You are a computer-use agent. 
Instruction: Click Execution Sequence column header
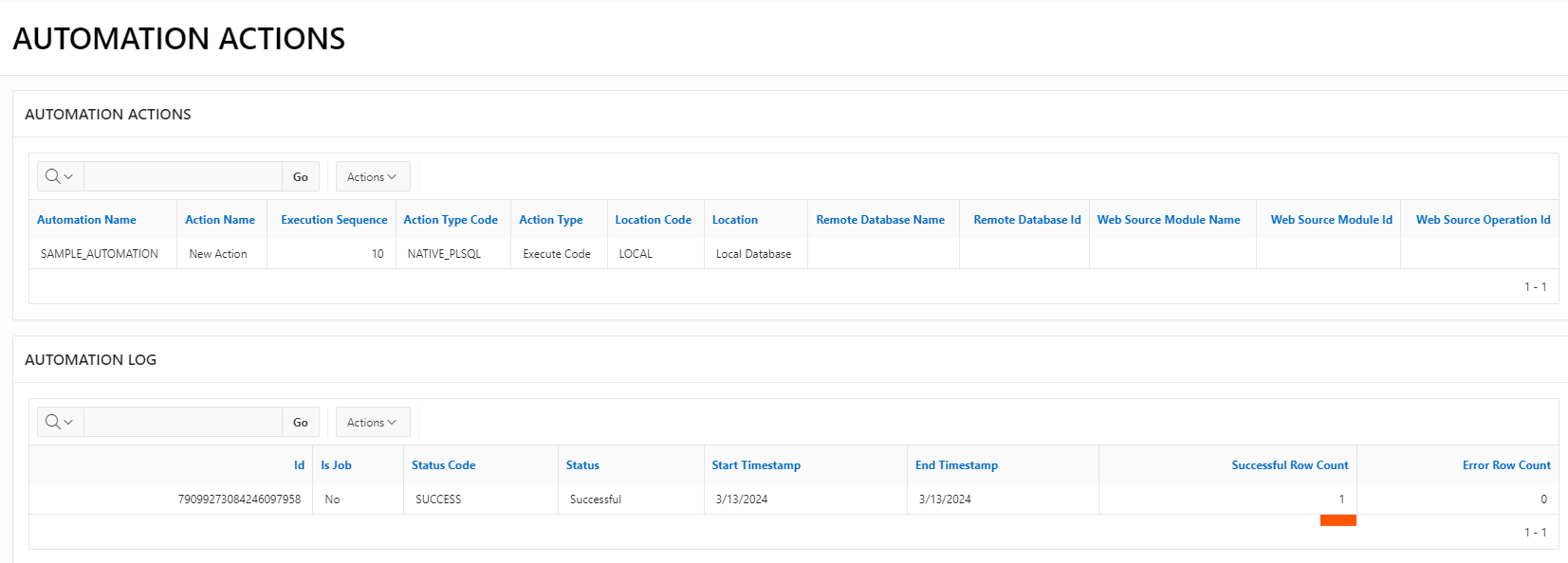coord(334,219)
